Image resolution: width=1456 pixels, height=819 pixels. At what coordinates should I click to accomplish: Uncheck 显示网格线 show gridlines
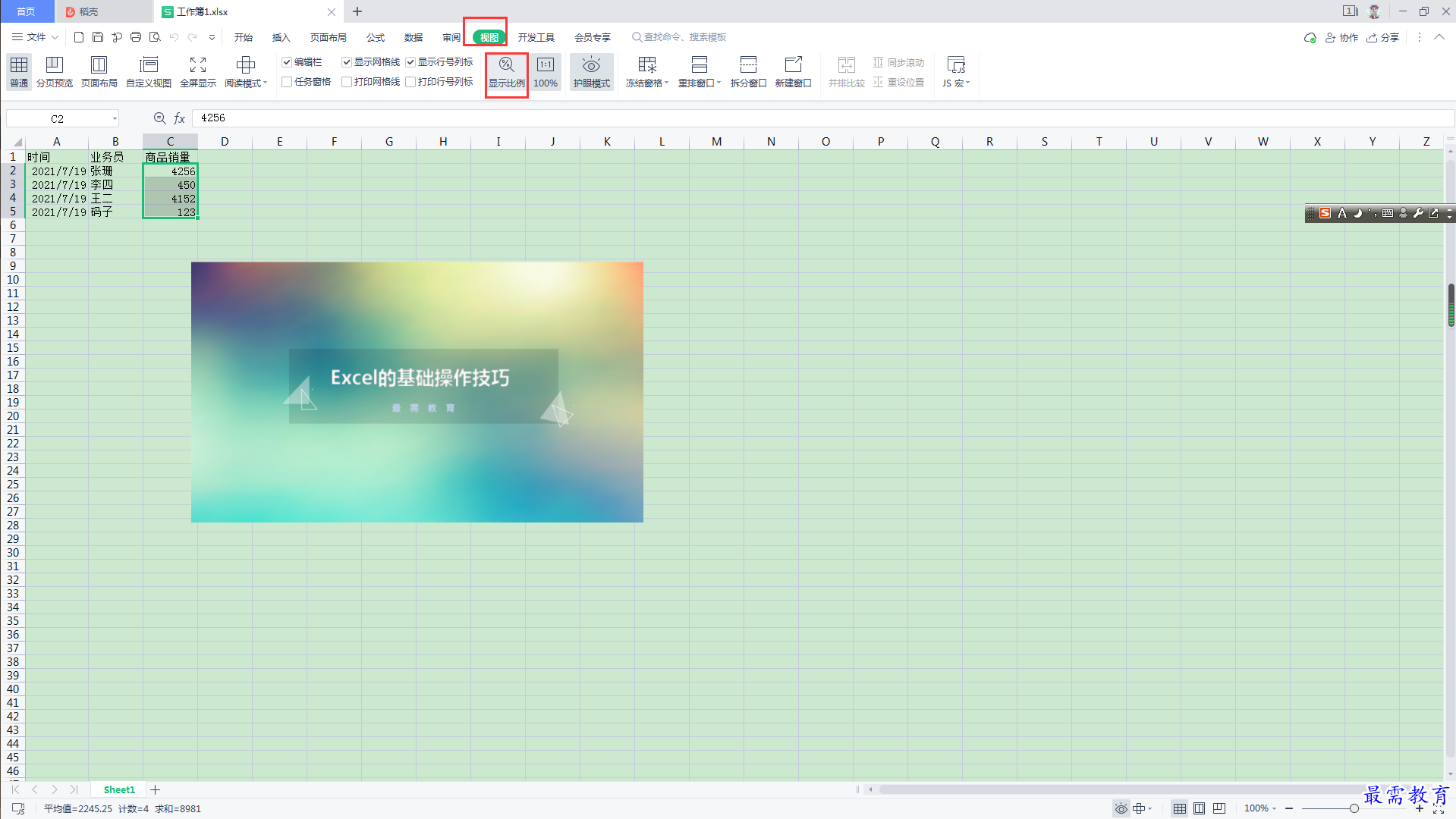pyautogui.click(x=347, y=62)
